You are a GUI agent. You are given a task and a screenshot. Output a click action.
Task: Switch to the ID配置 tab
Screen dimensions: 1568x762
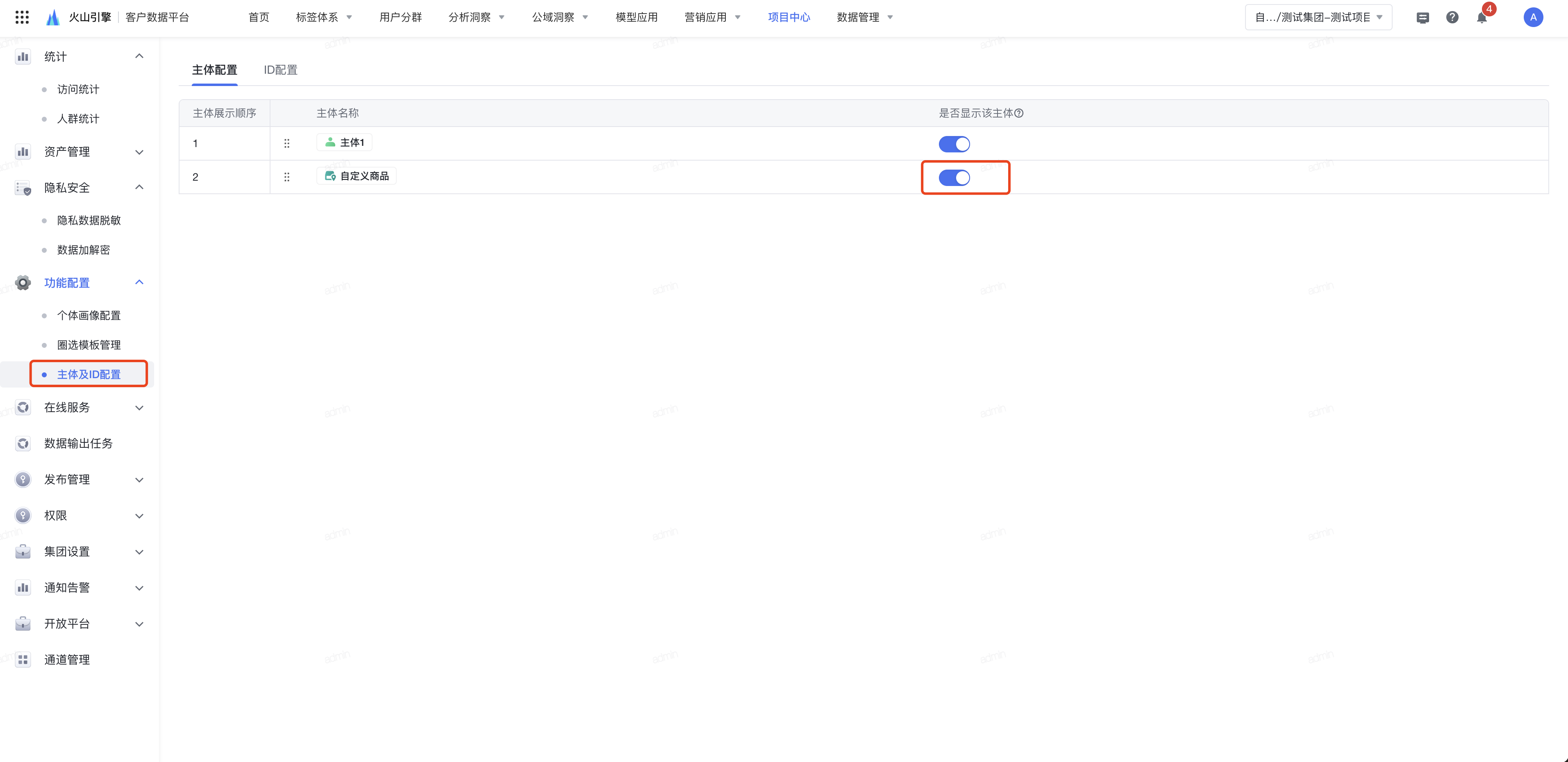coord(281,70)
